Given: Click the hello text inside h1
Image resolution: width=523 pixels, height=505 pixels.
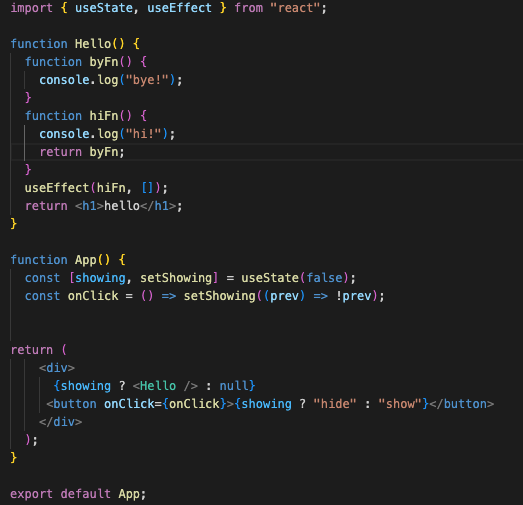Looking at the screenshot, I should coord(122,206).
